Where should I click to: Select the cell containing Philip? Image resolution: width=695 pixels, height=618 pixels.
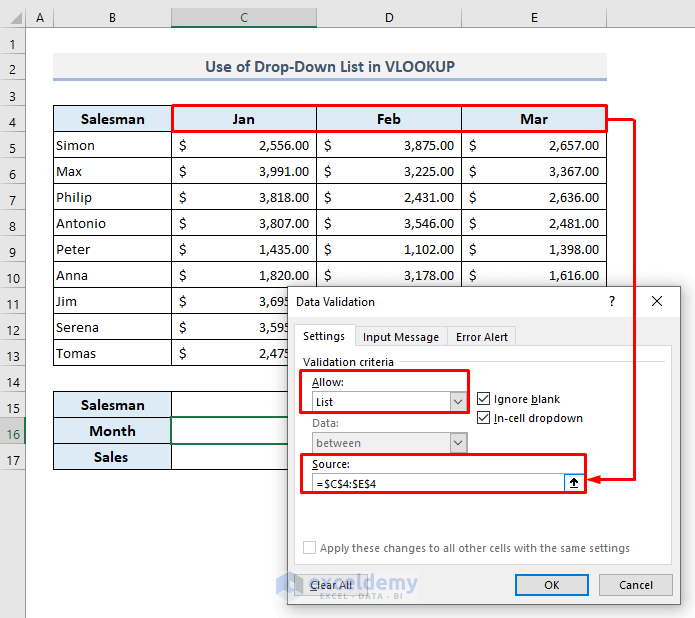pos(113,197)
